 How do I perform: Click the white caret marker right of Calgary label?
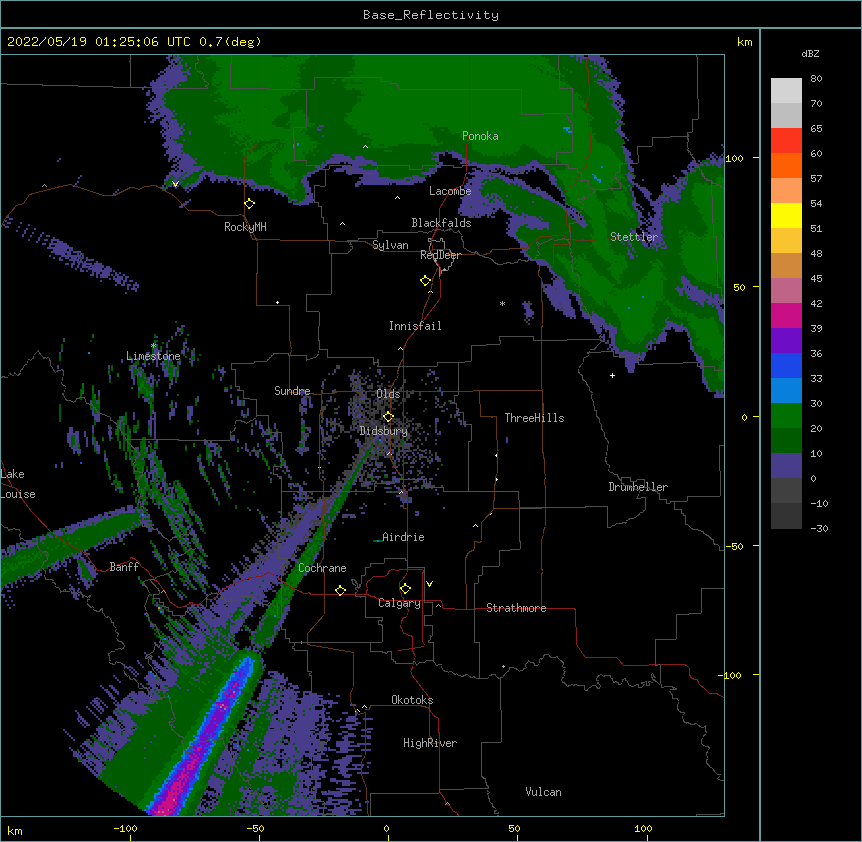click(438, 605)
